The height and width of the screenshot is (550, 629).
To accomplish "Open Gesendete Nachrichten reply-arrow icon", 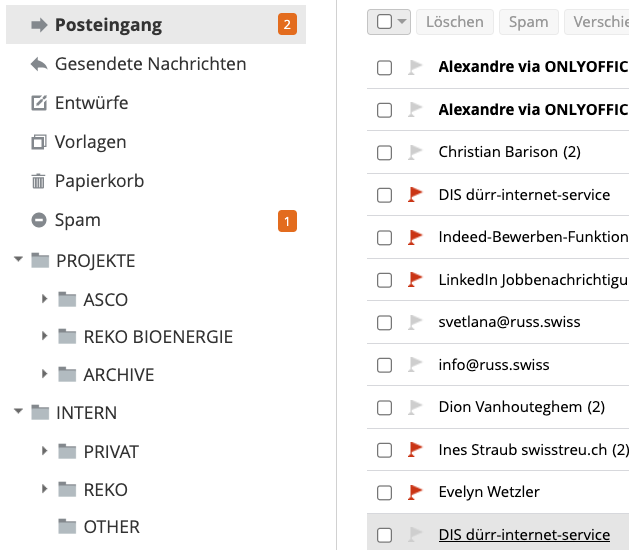I will (39, 64).
